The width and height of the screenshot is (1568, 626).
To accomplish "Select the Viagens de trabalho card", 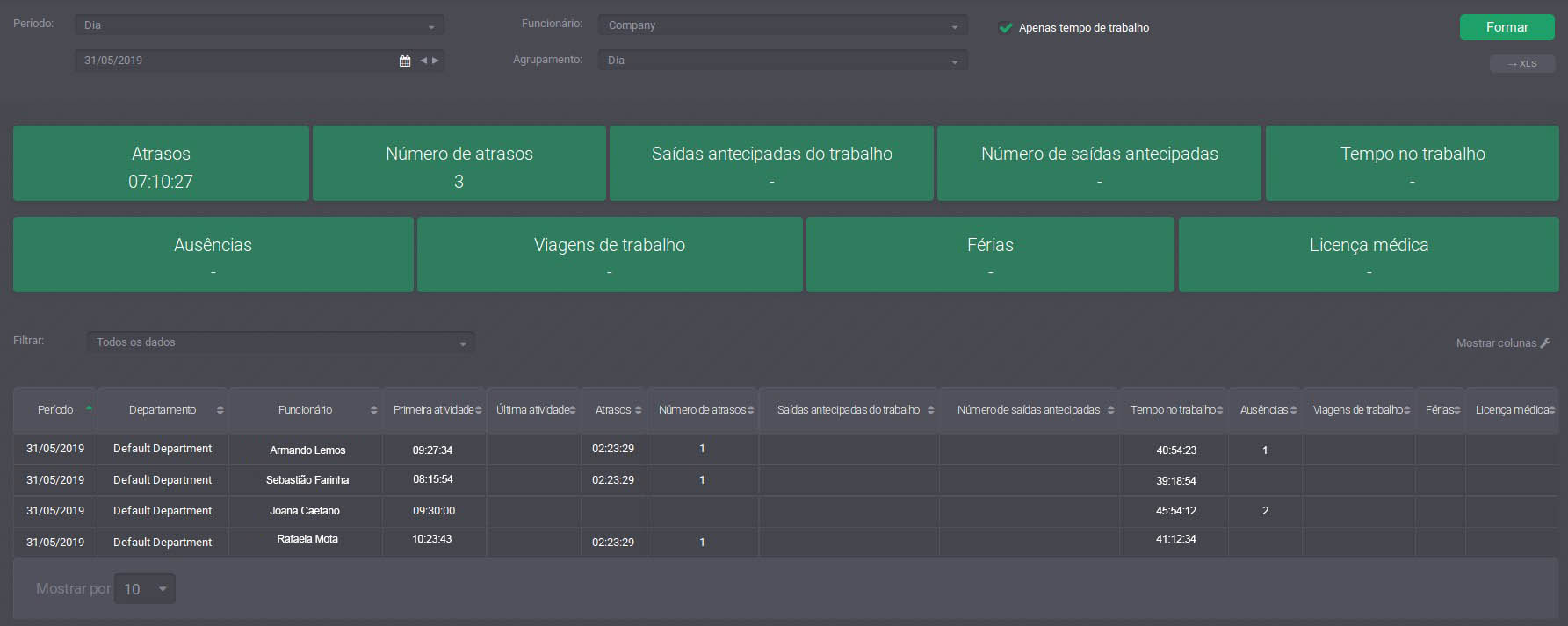I will tap(610, 255).
